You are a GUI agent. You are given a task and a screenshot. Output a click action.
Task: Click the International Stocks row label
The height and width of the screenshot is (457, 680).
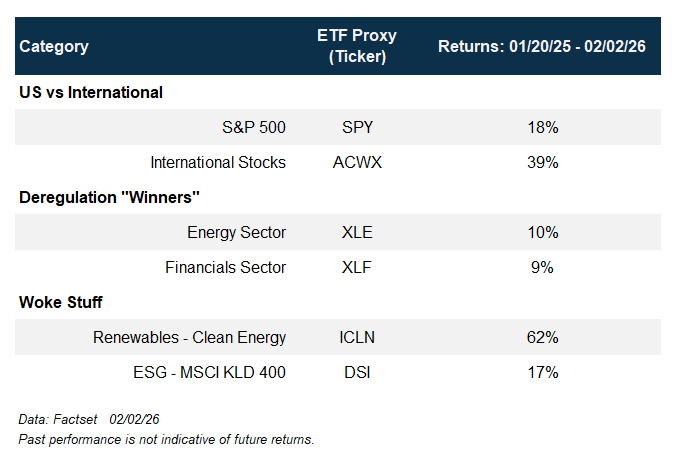(x=218, y=162)
